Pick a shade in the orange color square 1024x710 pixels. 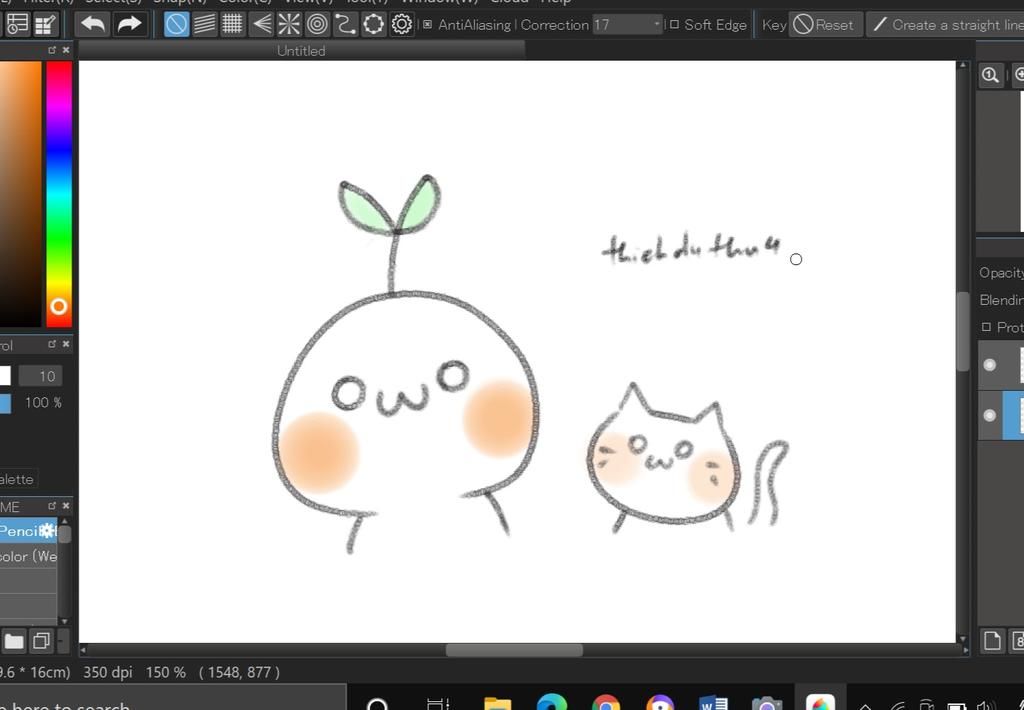tap(20, 193)
